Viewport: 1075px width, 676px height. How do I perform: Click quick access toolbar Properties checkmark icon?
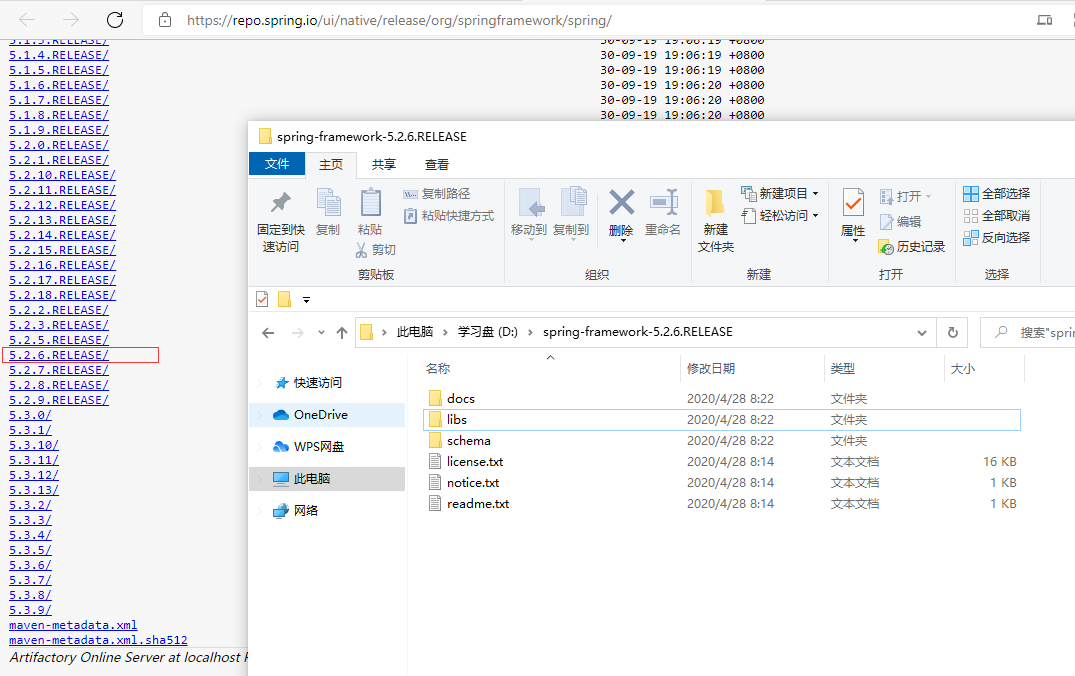262,299
